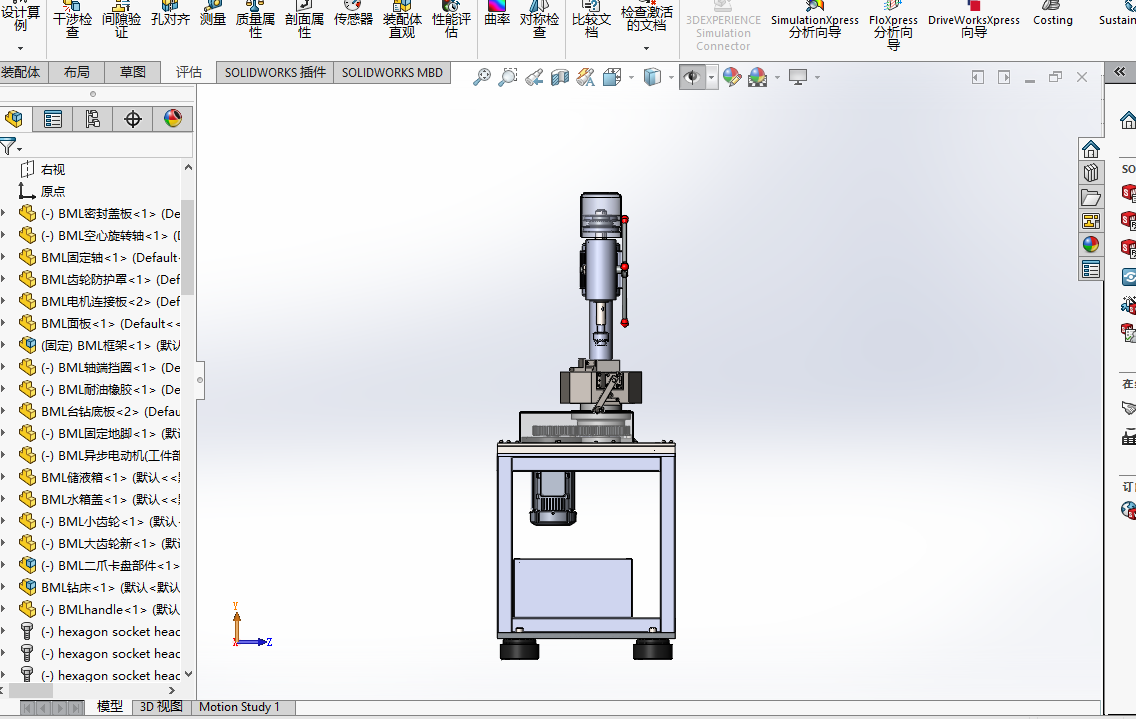Click Dynamic Annotation Views icon
The image size is (1136, 719).
click(x=585, y=77)
